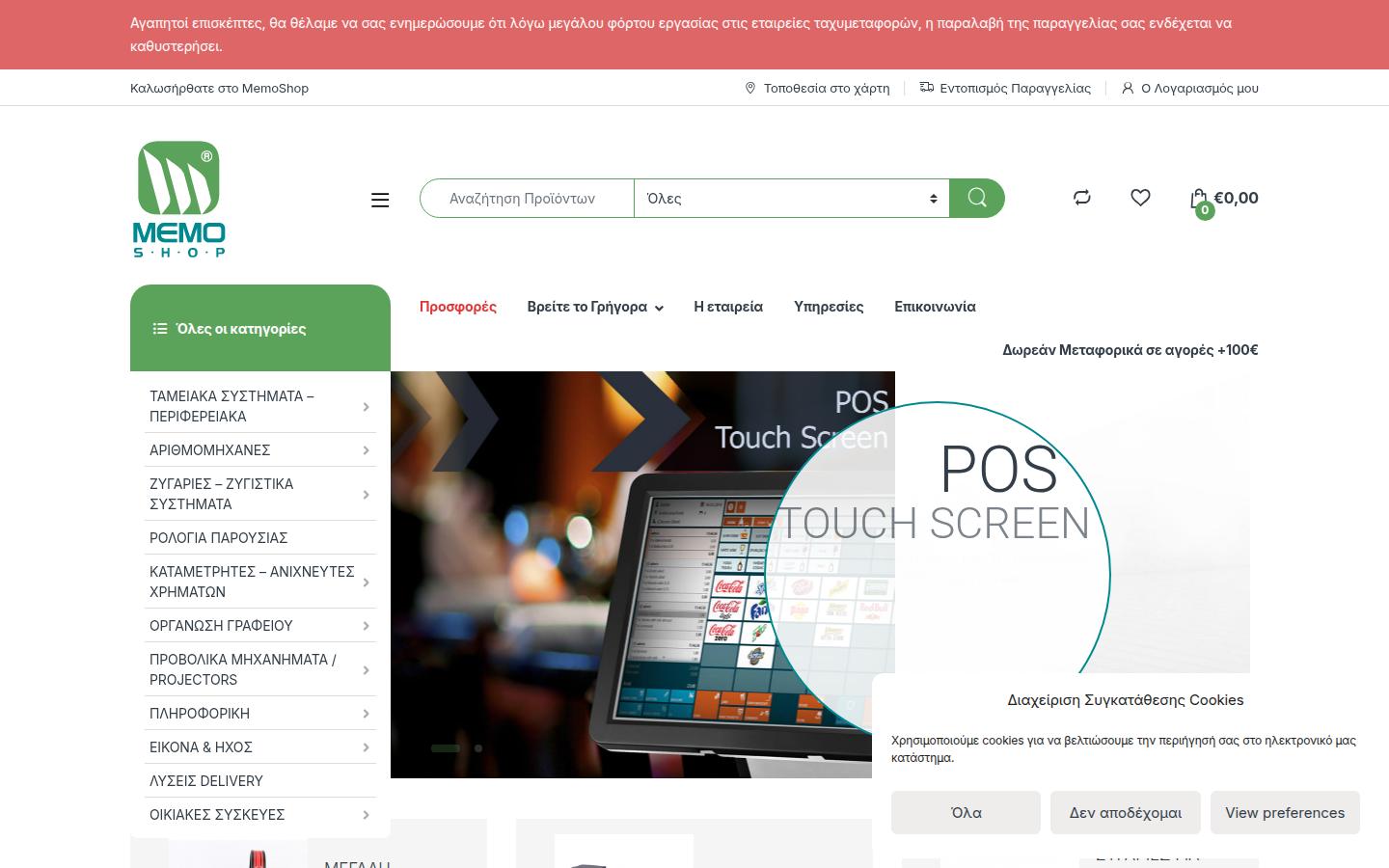Image resolution: width=1389 pixels, height=868 pixels.
Task: Select the ΟΡΓΑΝΩΣΗ ΓΡΑΦΕΙΟΥ category label
Action: click(x=221, y=626)
